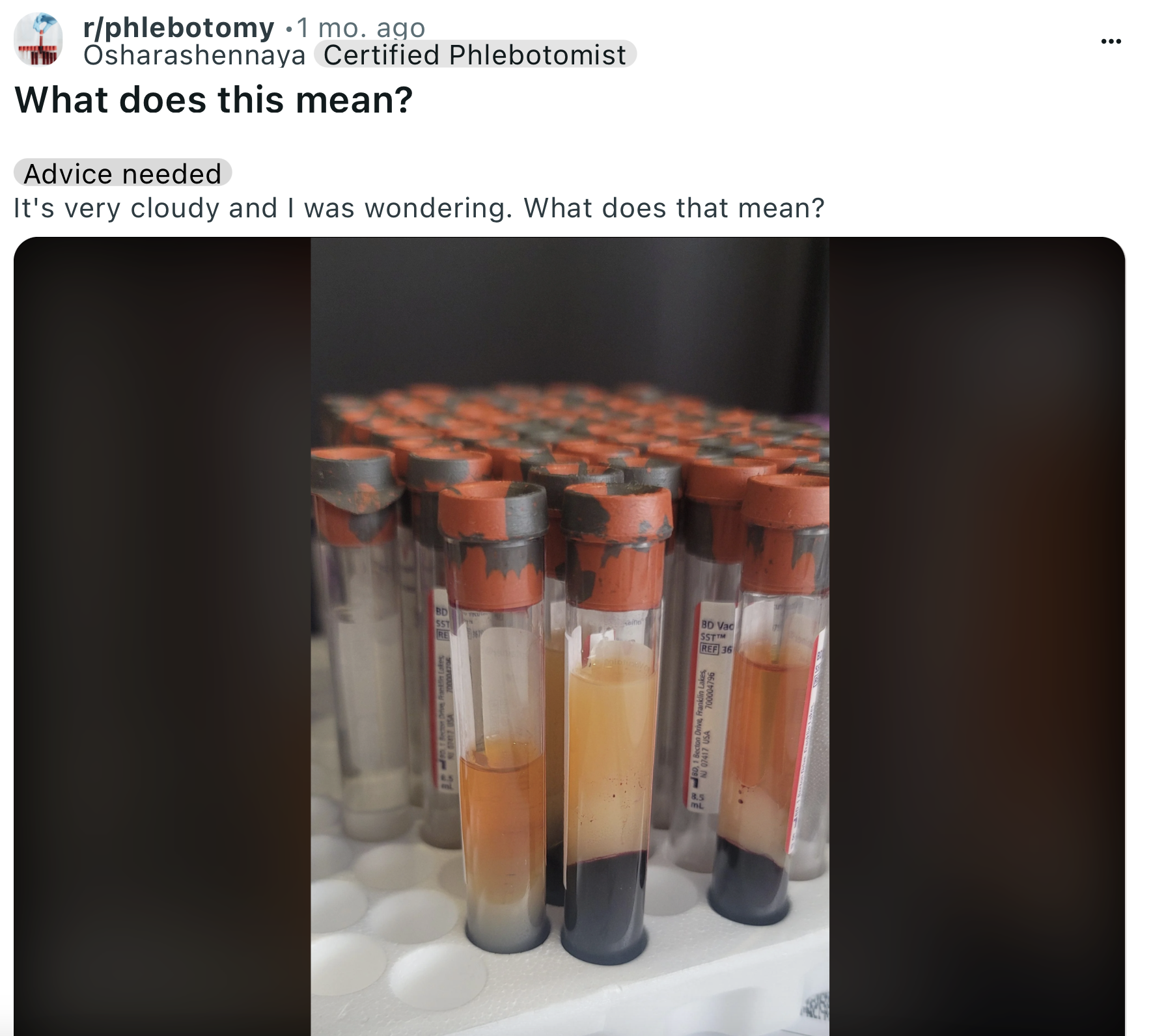Open the three-dot post options menu

tap(1111, 42)
